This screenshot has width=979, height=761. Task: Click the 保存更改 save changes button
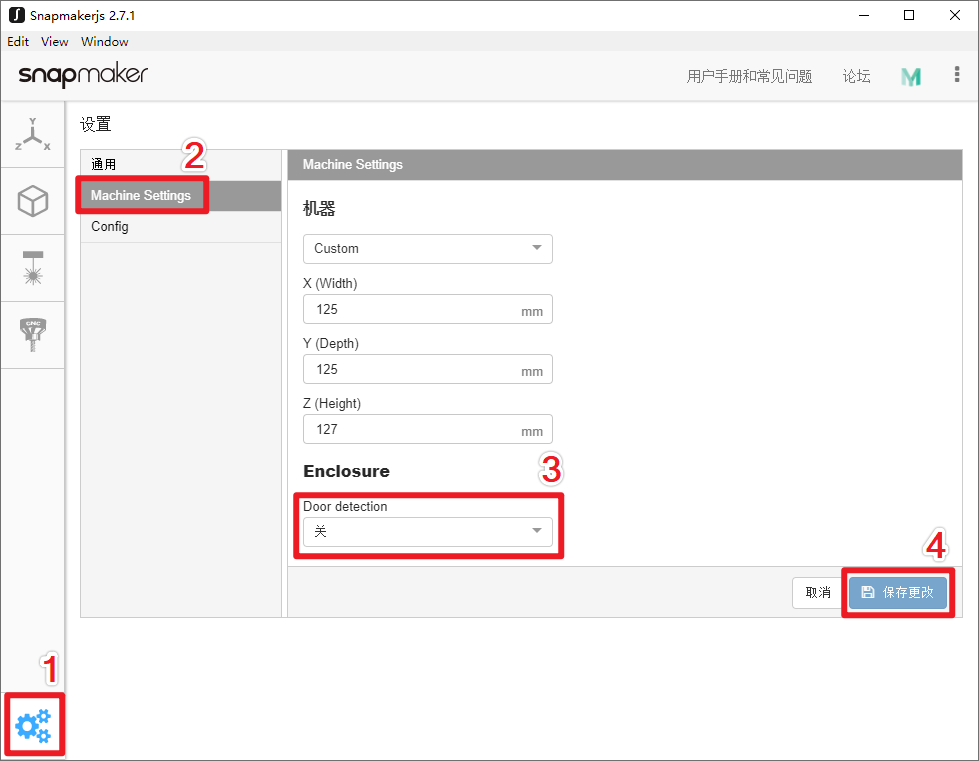[898, 592]
